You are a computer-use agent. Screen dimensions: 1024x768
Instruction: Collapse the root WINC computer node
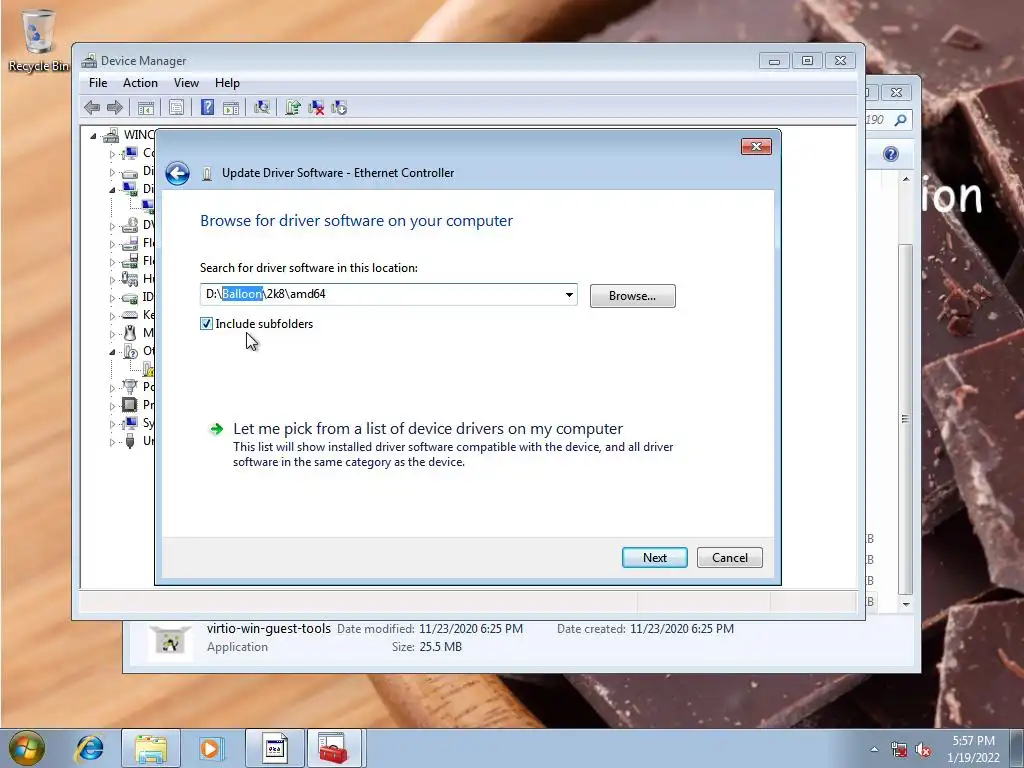click(x=93, y=136)
